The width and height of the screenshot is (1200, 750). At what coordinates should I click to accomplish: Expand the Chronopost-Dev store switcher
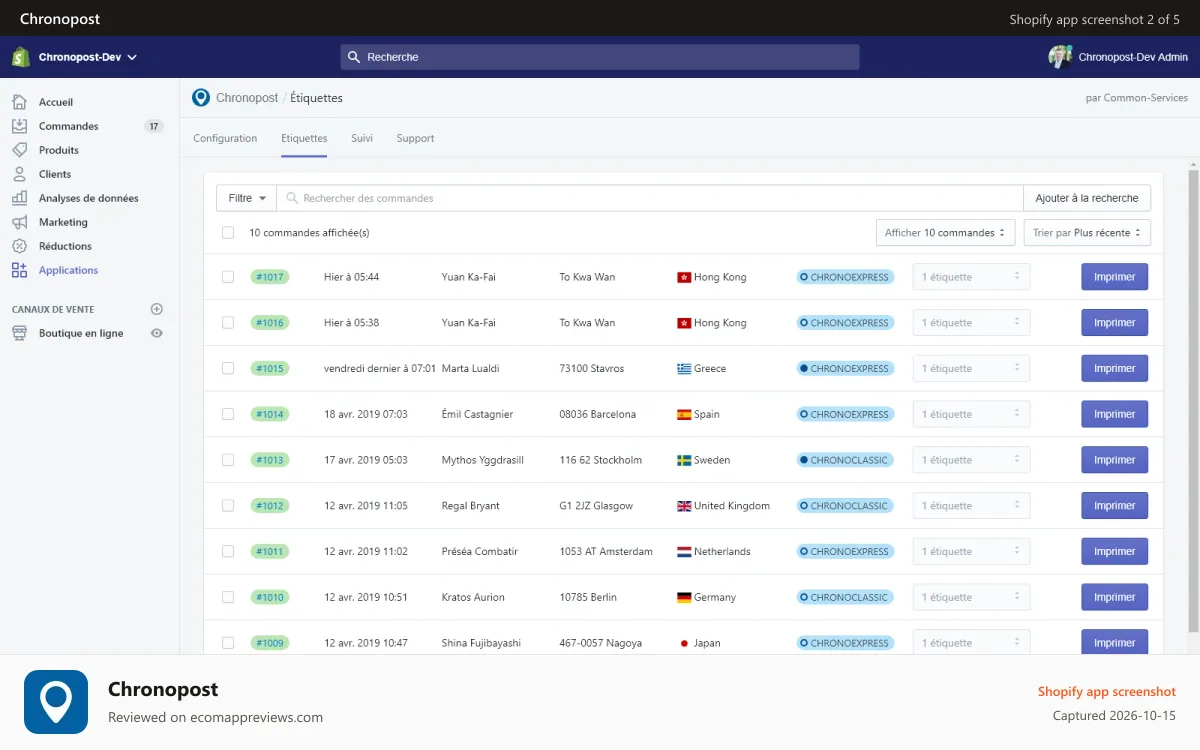pyautogui.click(x=87, y=57)
